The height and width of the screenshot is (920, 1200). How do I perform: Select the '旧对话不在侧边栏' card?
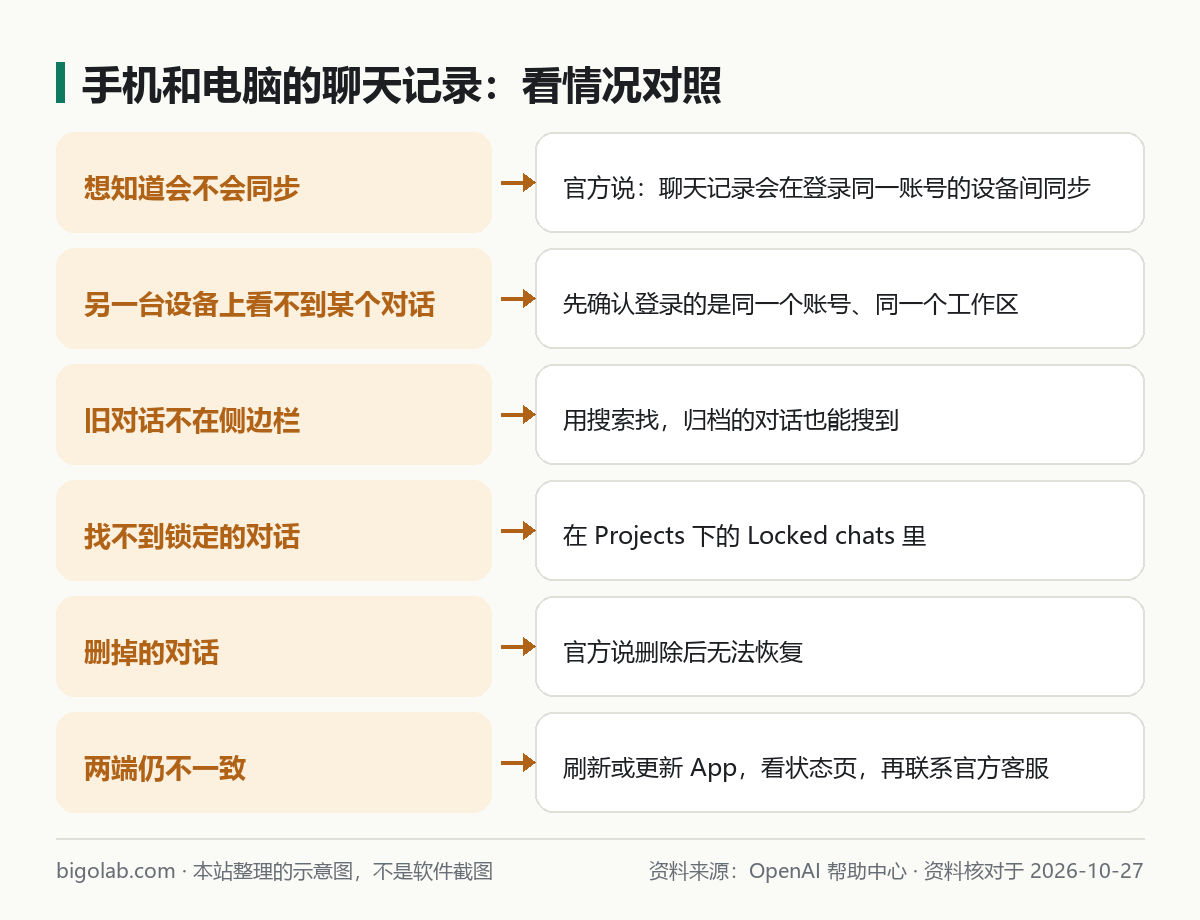click(274, 415)
